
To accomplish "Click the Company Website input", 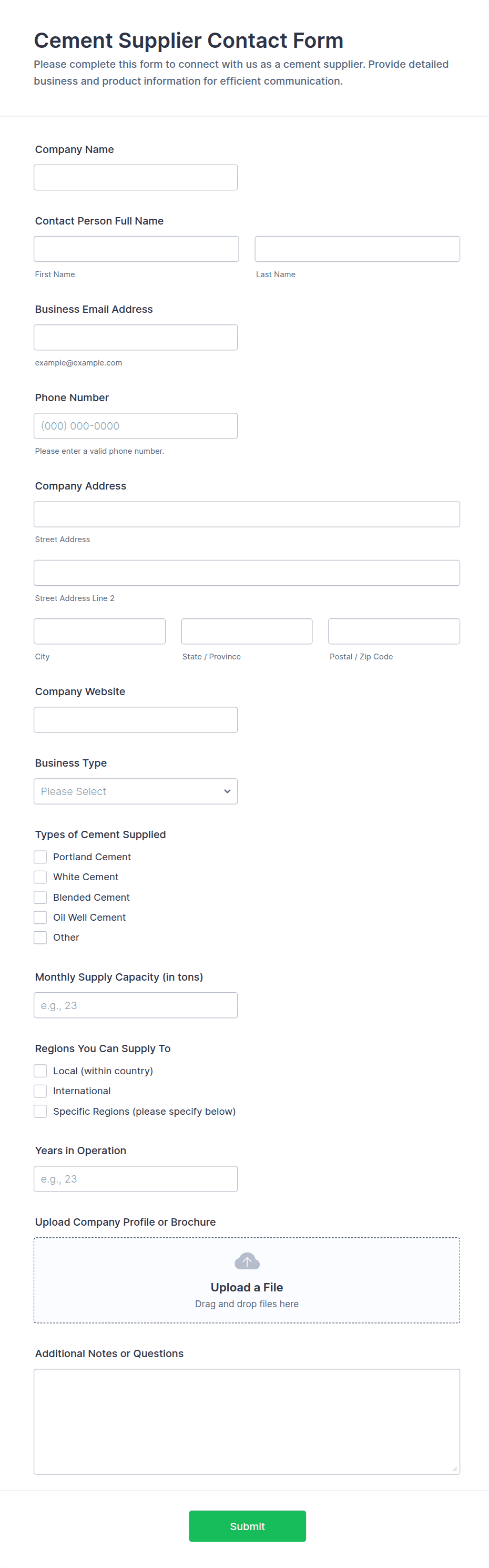I will pos(135,719).
